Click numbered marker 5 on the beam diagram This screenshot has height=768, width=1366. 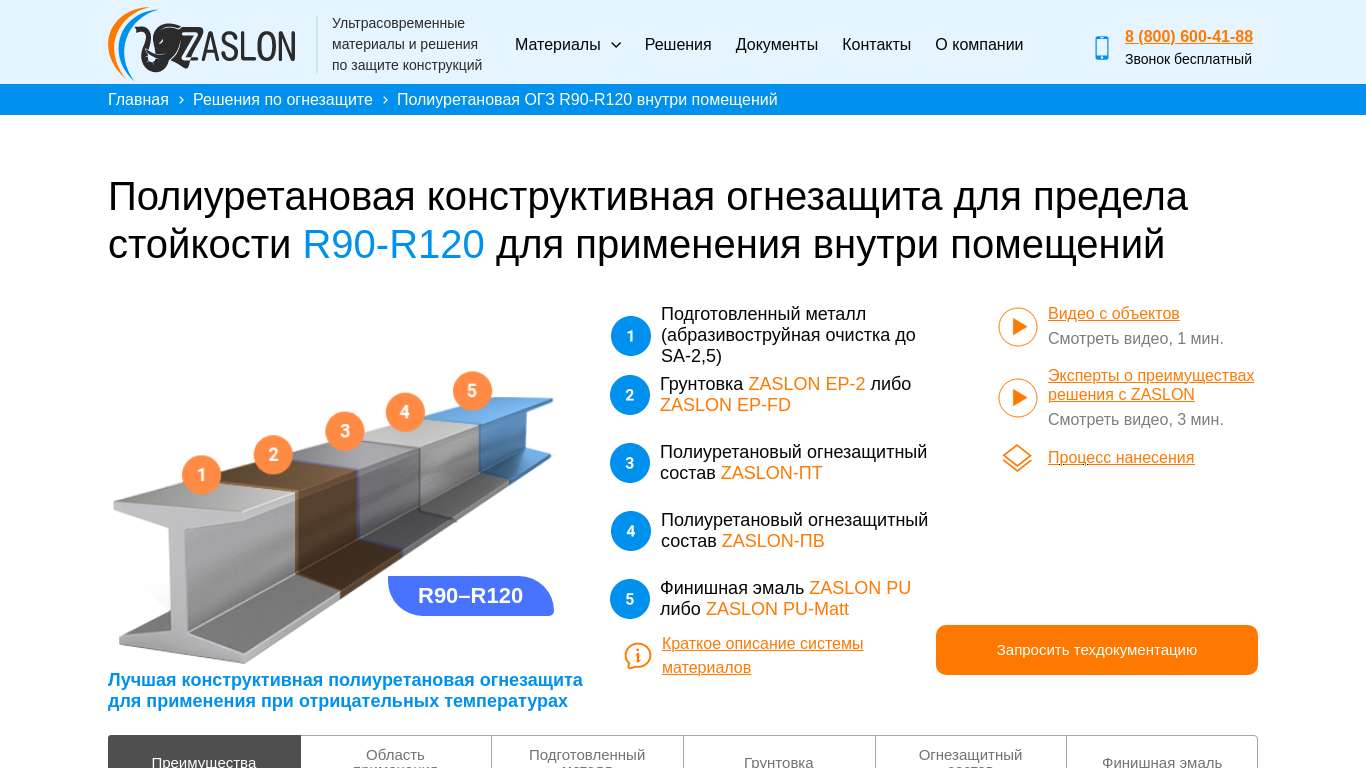pos(471,391)
